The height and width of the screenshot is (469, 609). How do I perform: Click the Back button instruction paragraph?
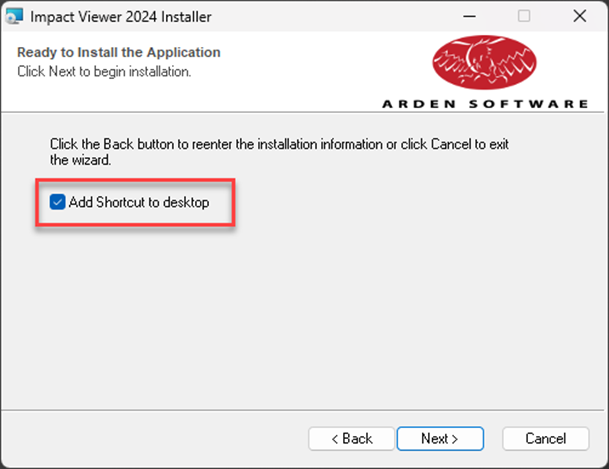(279, 152)
